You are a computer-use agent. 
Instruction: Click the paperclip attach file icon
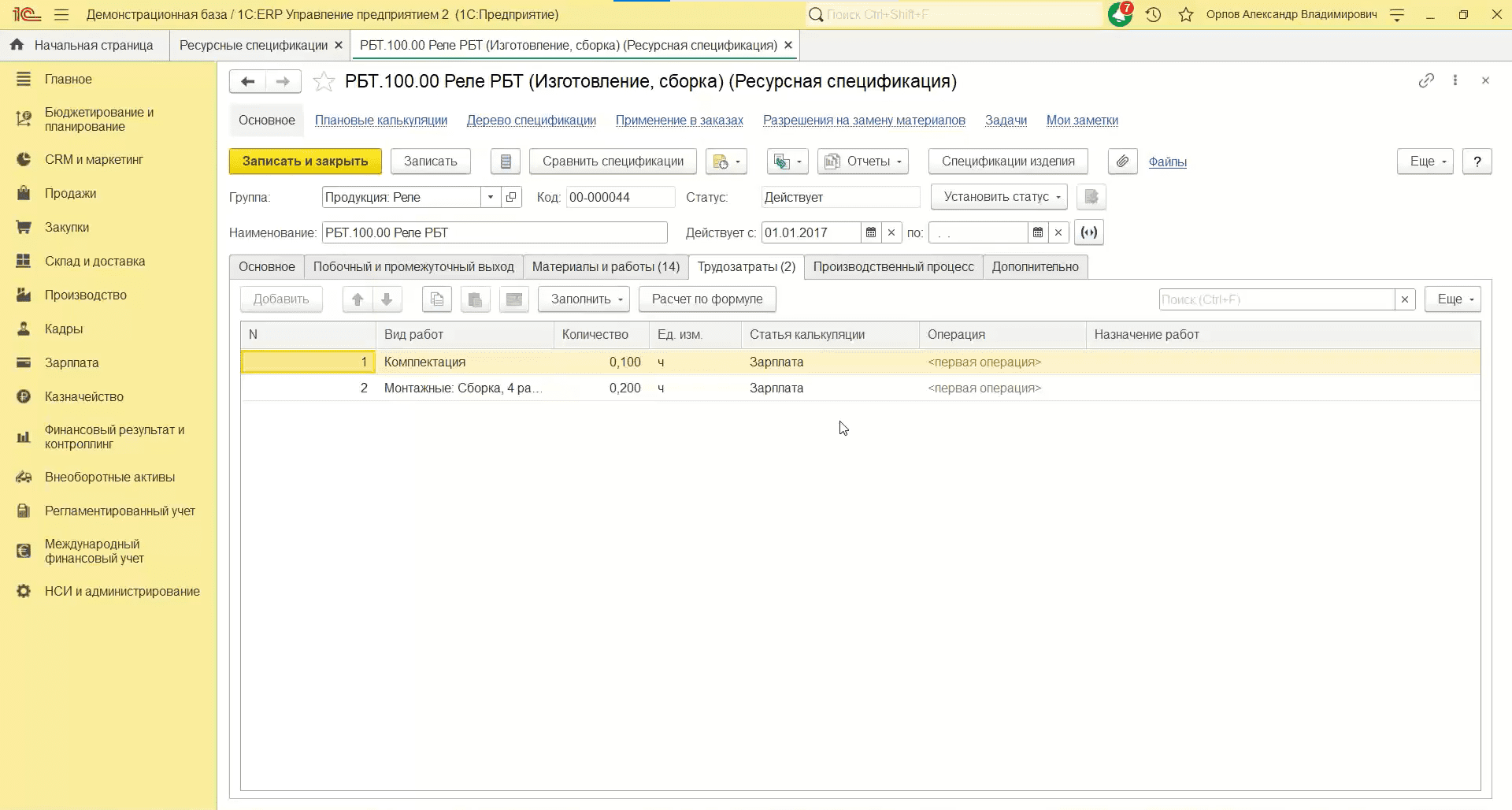(1123, 162)
